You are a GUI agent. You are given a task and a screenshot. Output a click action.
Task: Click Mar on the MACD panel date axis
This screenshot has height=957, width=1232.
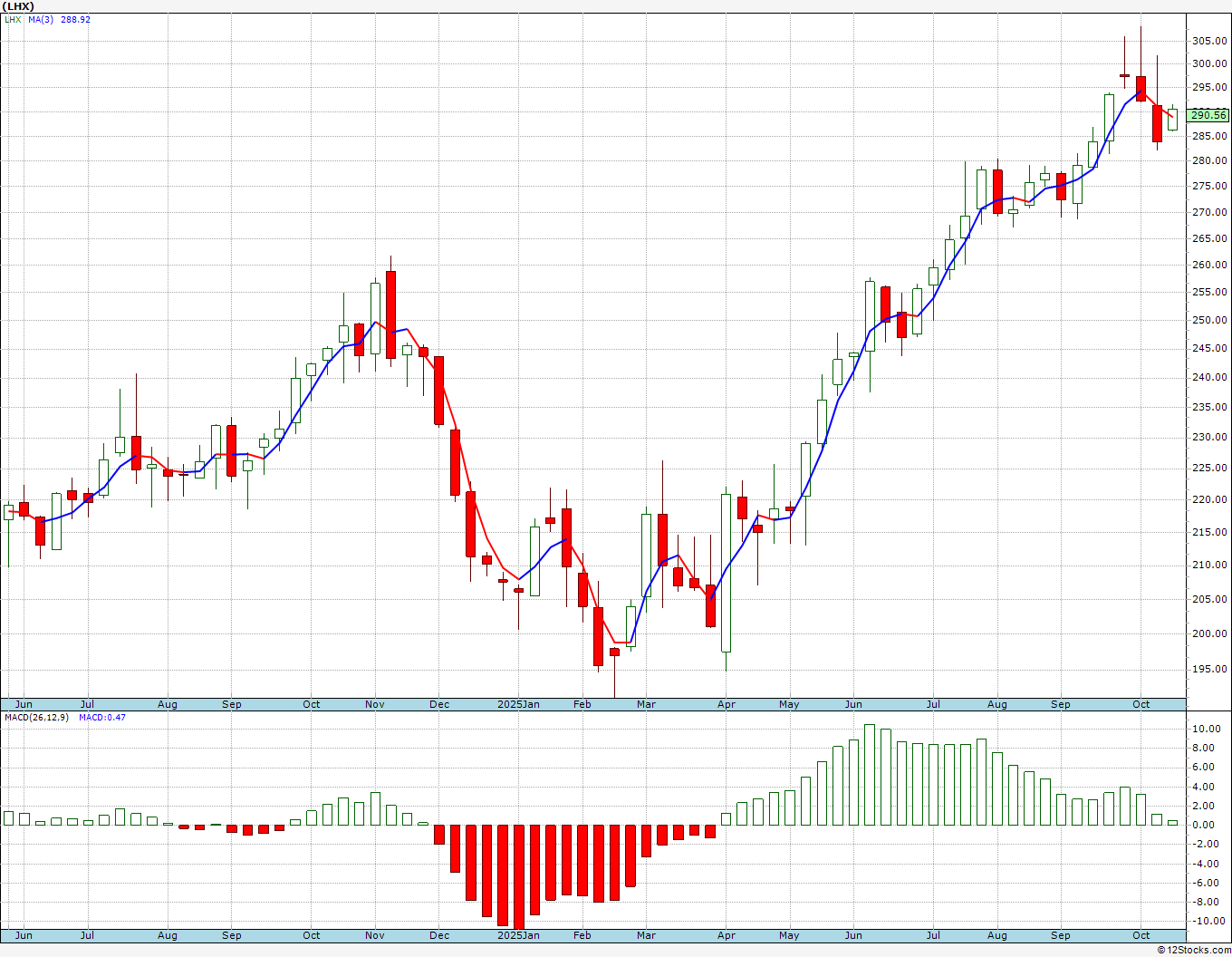[x=646, y=935]
